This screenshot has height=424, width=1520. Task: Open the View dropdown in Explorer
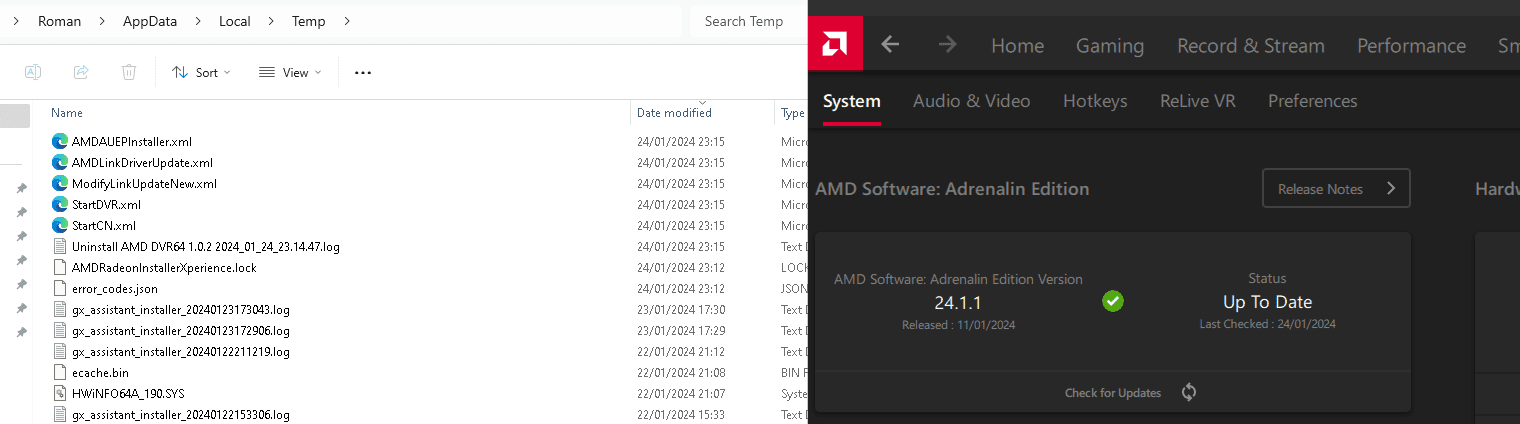point(290,72)
